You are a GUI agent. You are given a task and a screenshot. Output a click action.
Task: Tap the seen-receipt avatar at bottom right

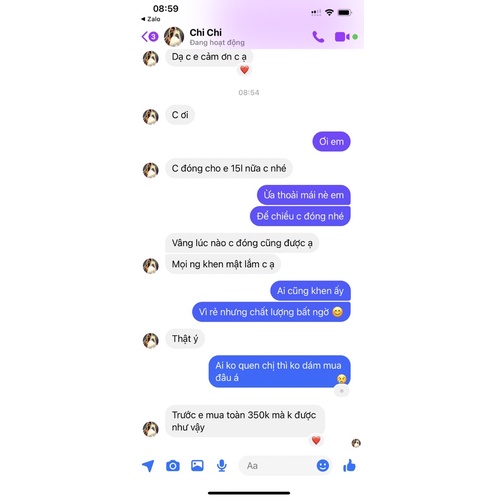356,443
